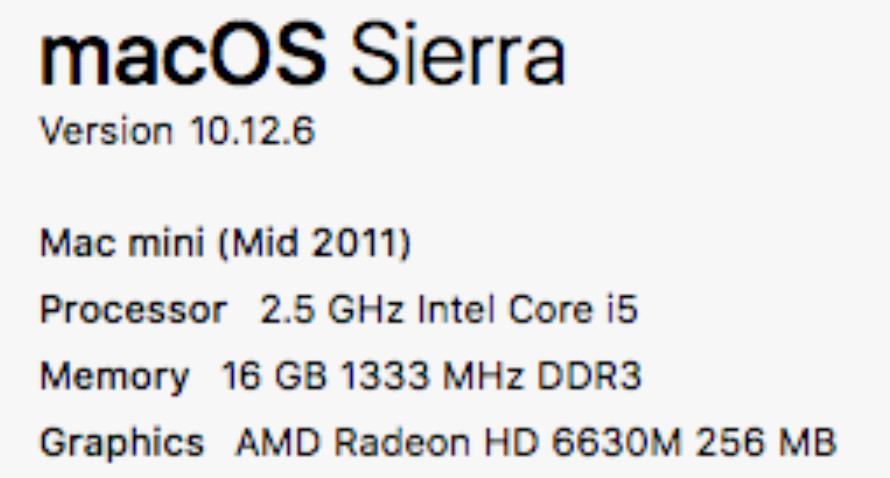Click the "Memory" label
Image resolution: width=890 pixels, height=478 pixels.
(114, 377)
